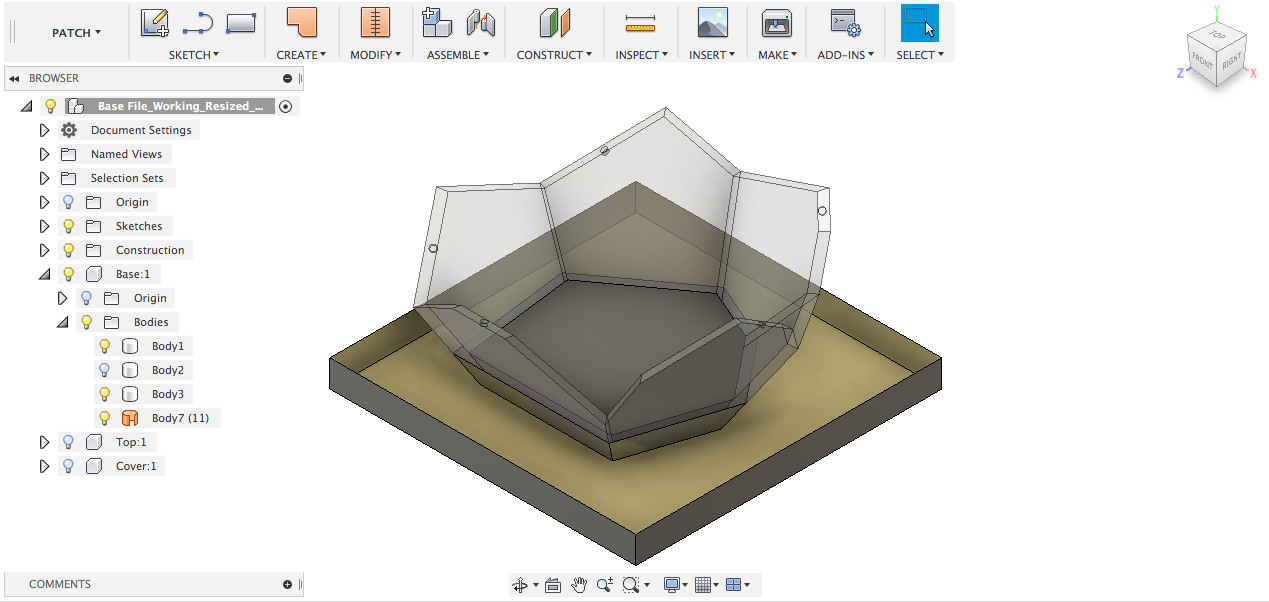Click the RIGHT face of the ViewCube

tap(1232, 59)
